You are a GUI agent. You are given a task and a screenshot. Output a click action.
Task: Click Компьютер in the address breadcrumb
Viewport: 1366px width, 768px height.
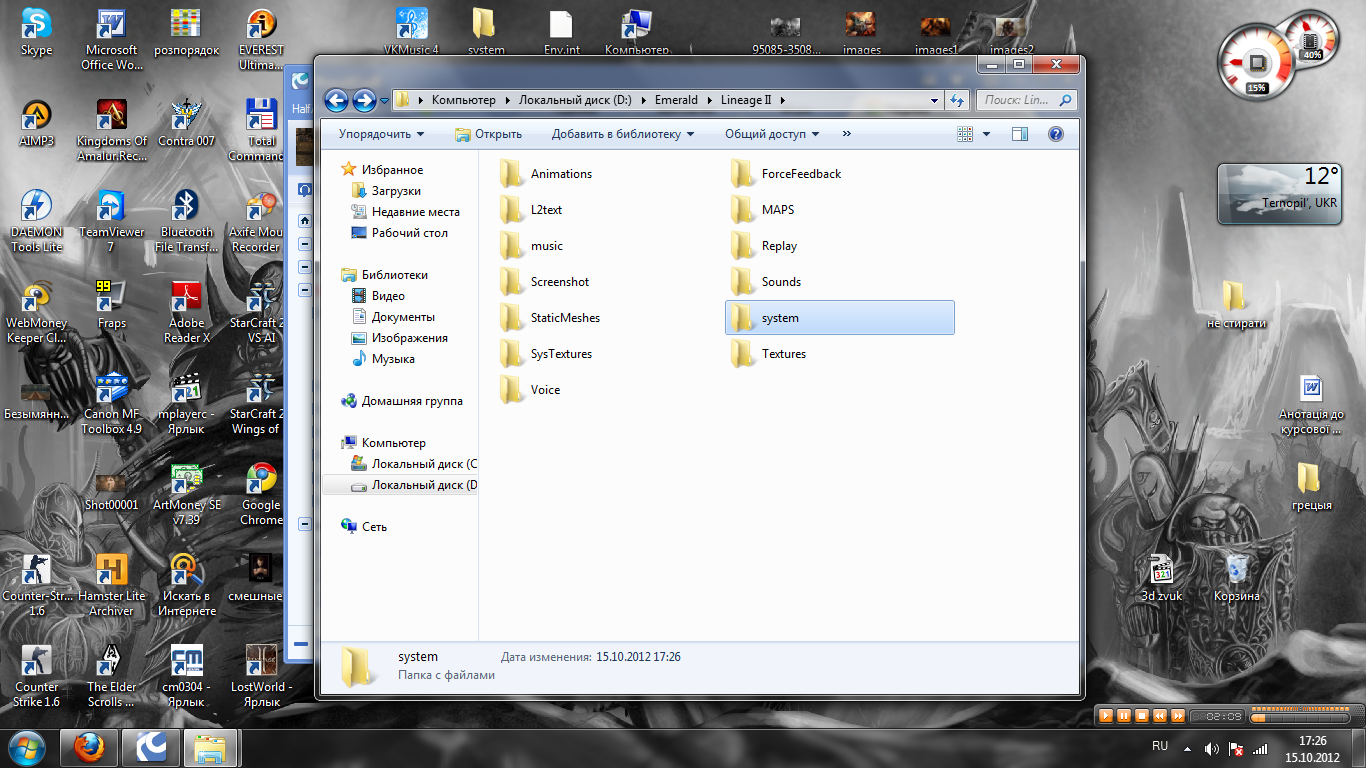click(x=463, y=100)
